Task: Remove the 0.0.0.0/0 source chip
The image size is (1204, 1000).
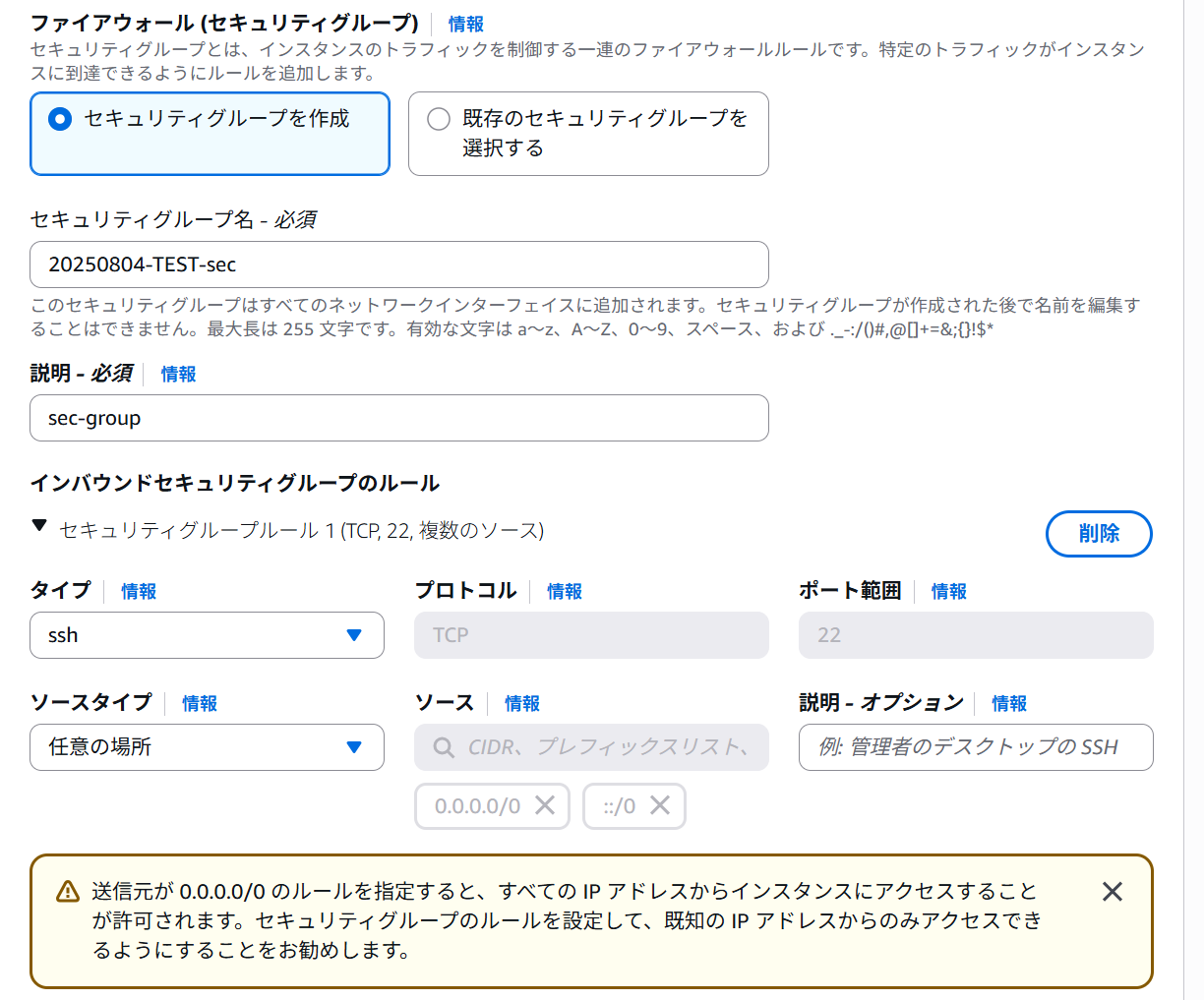Action: 545,805
